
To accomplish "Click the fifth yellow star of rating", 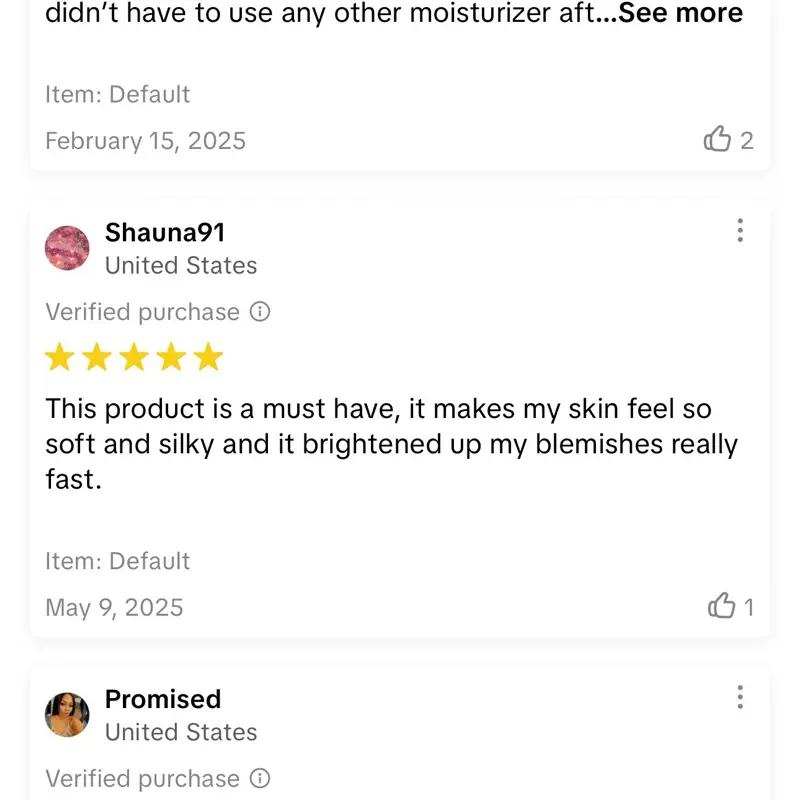I will click(x=208, y=357).
